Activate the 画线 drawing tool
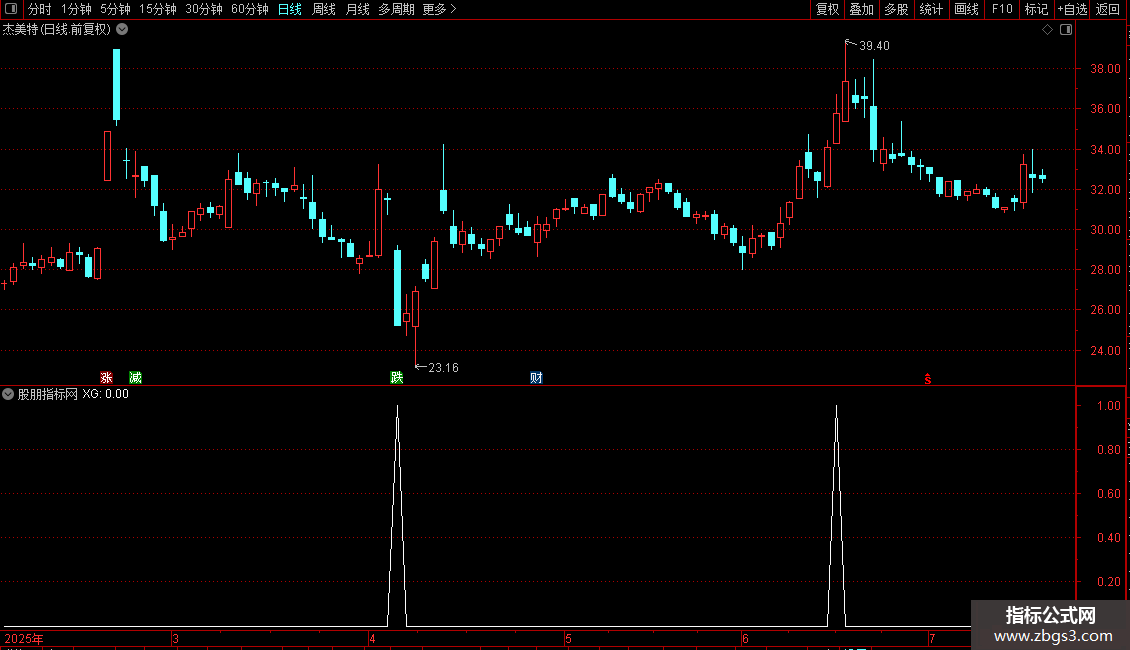 966,9
